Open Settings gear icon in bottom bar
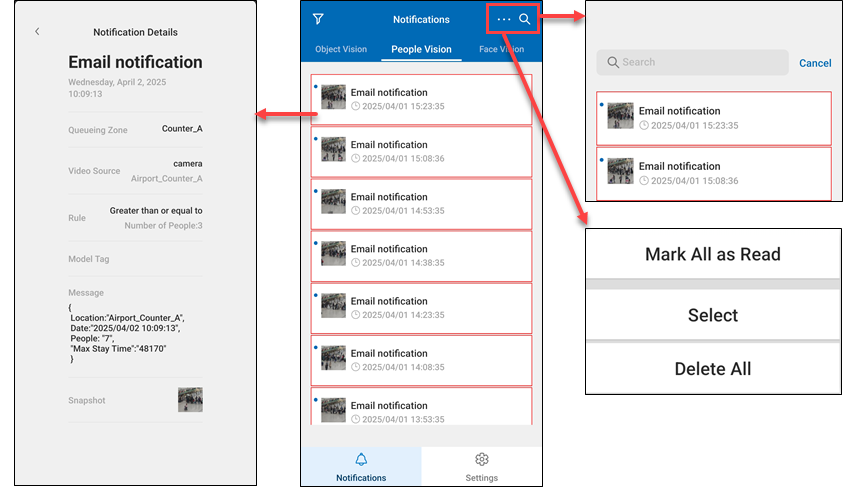The height and width of the screenshot is (487, 855). (481, 459)
